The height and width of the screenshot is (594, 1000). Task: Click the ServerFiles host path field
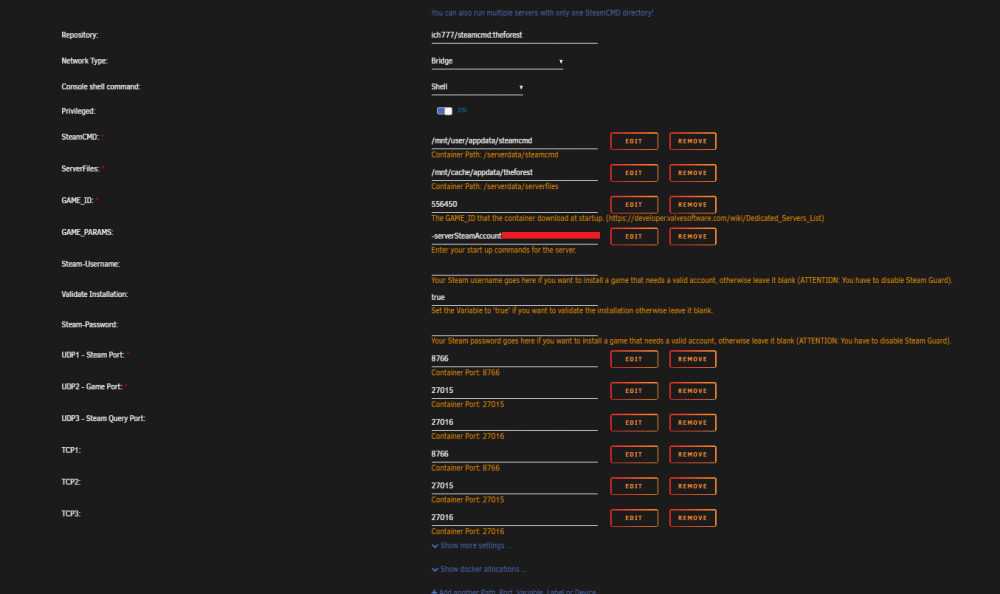coord(514,173)
